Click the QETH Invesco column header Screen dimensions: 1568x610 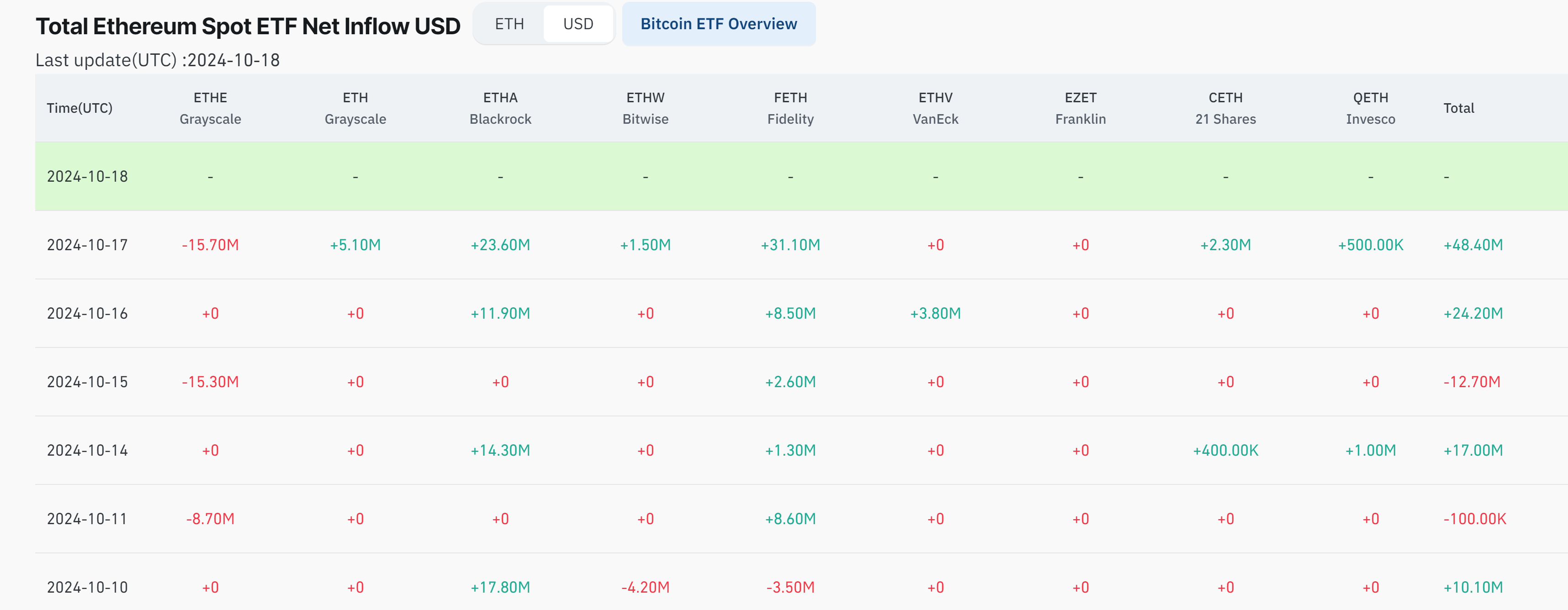(x=1370, y=108)
